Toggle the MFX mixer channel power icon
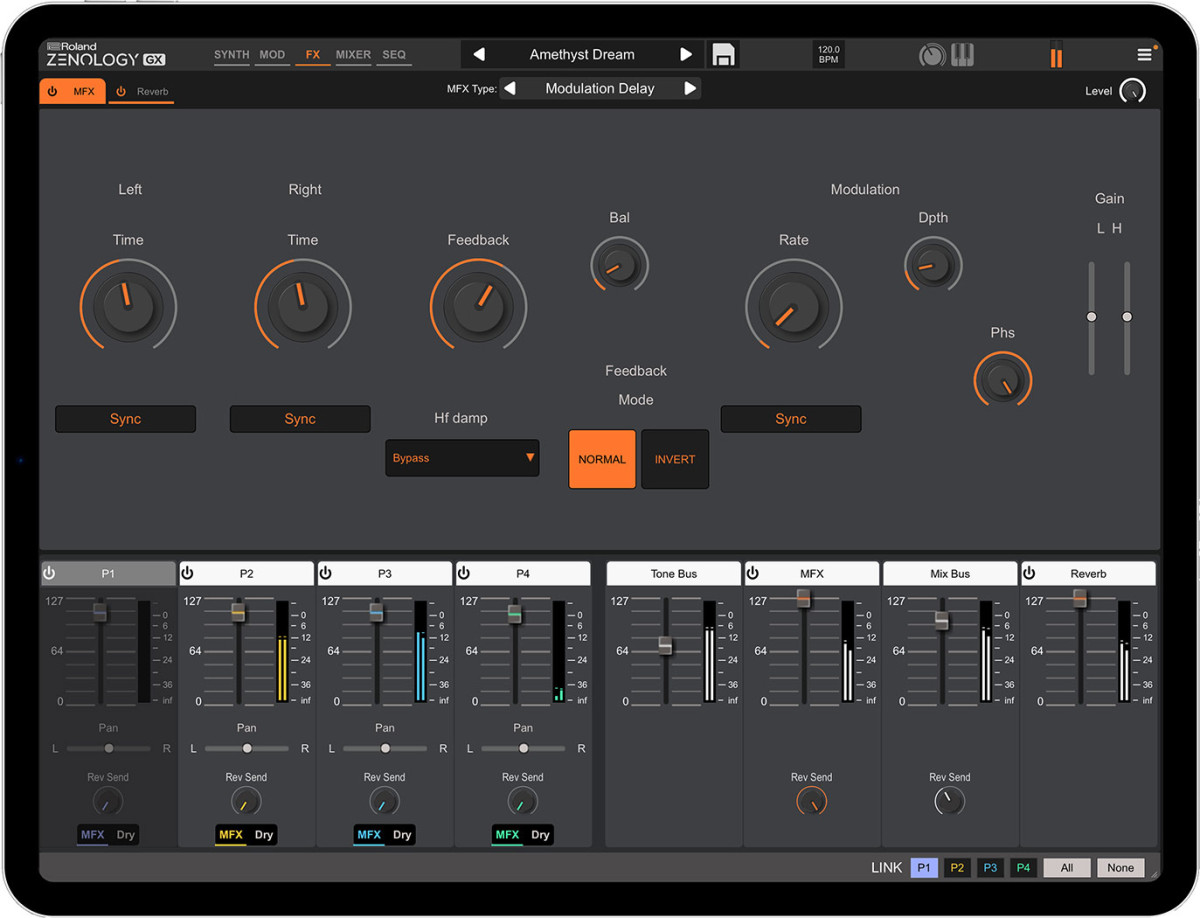 click(x=753, y=574)
